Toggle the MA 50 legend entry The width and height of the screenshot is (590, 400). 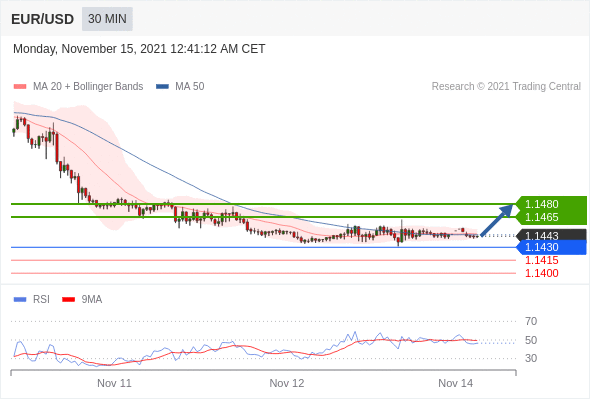[180, 87]
